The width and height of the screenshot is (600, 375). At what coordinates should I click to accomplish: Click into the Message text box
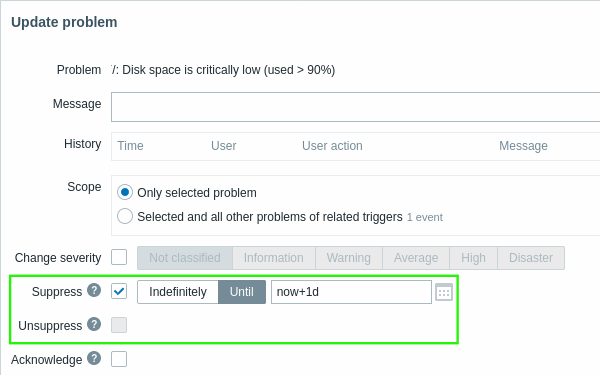[x=355, y=107]
